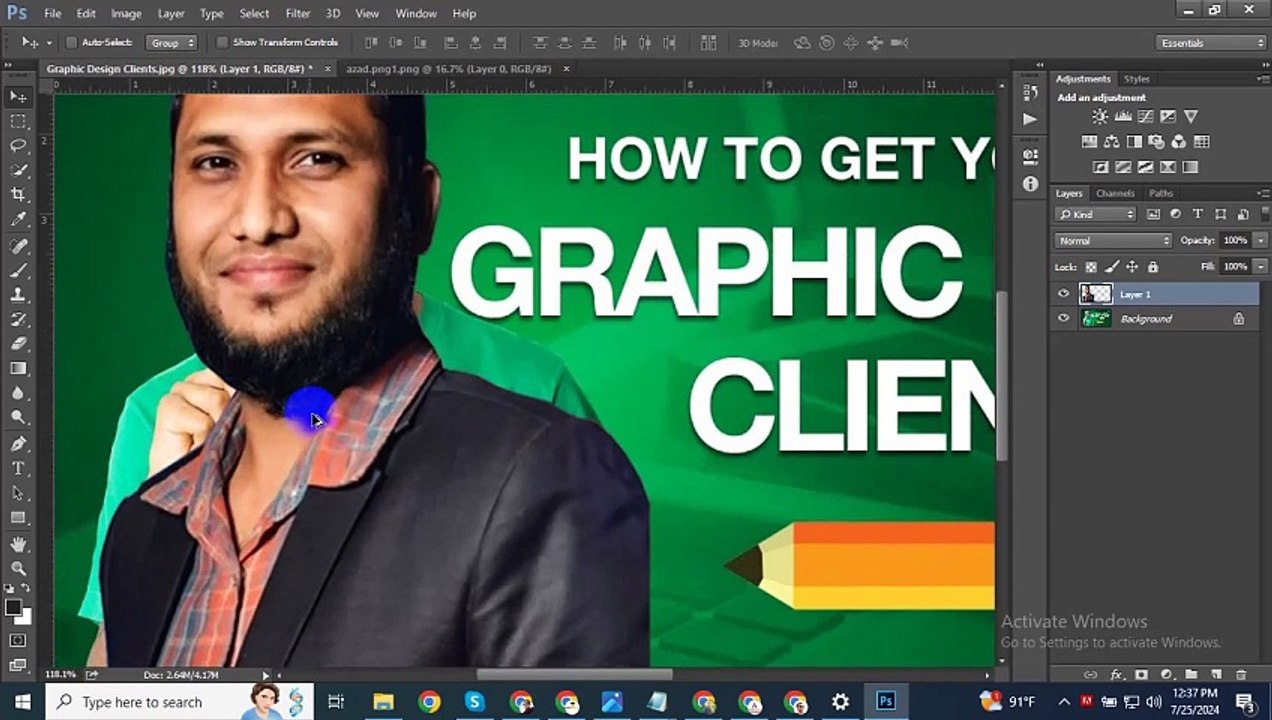Screen dimensions: 1272x720
Task: Select the Background layer row
Action: tap(1155, 319)
